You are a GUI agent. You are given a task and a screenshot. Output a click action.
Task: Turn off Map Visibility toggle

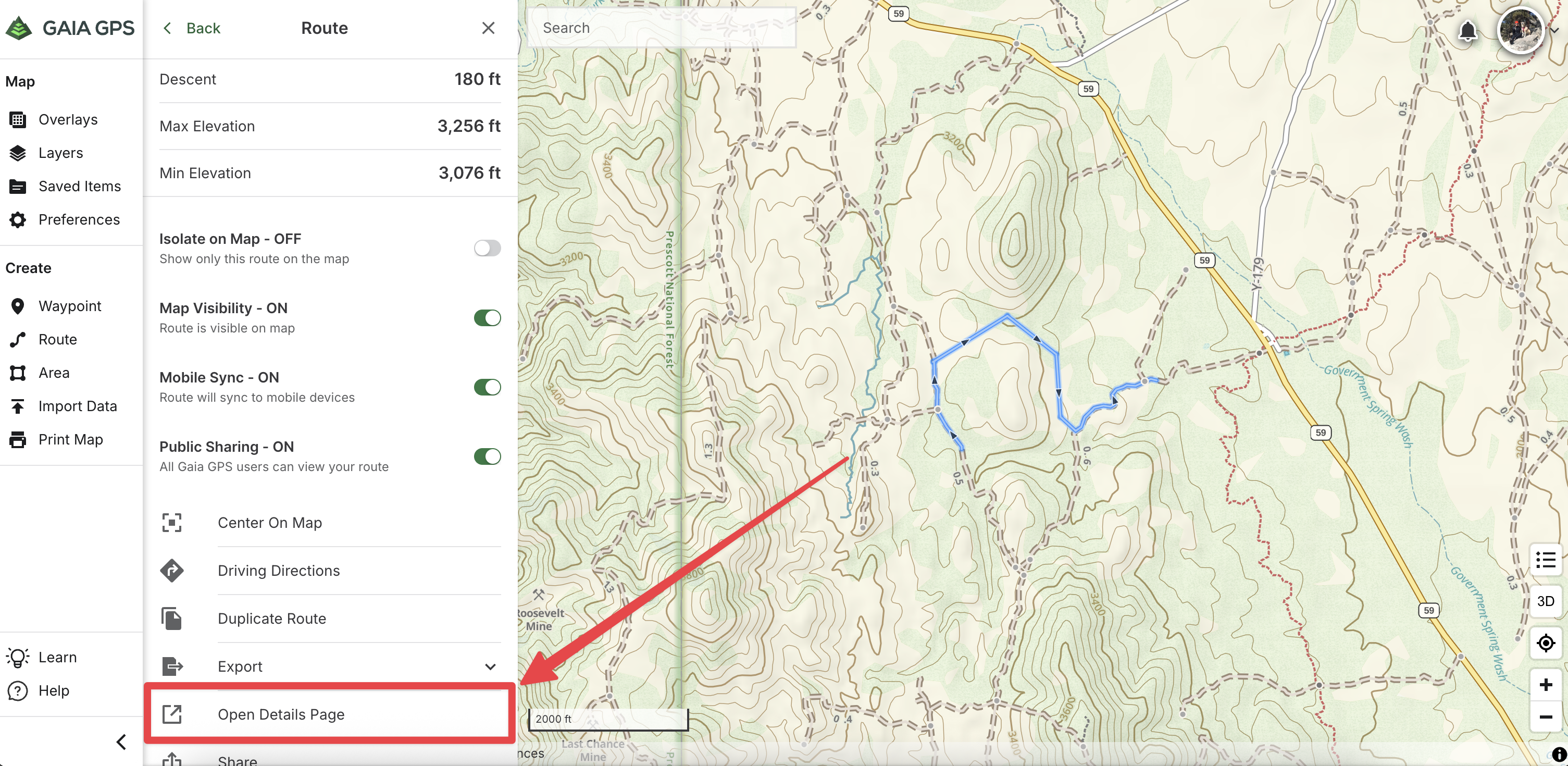[487, 318]
